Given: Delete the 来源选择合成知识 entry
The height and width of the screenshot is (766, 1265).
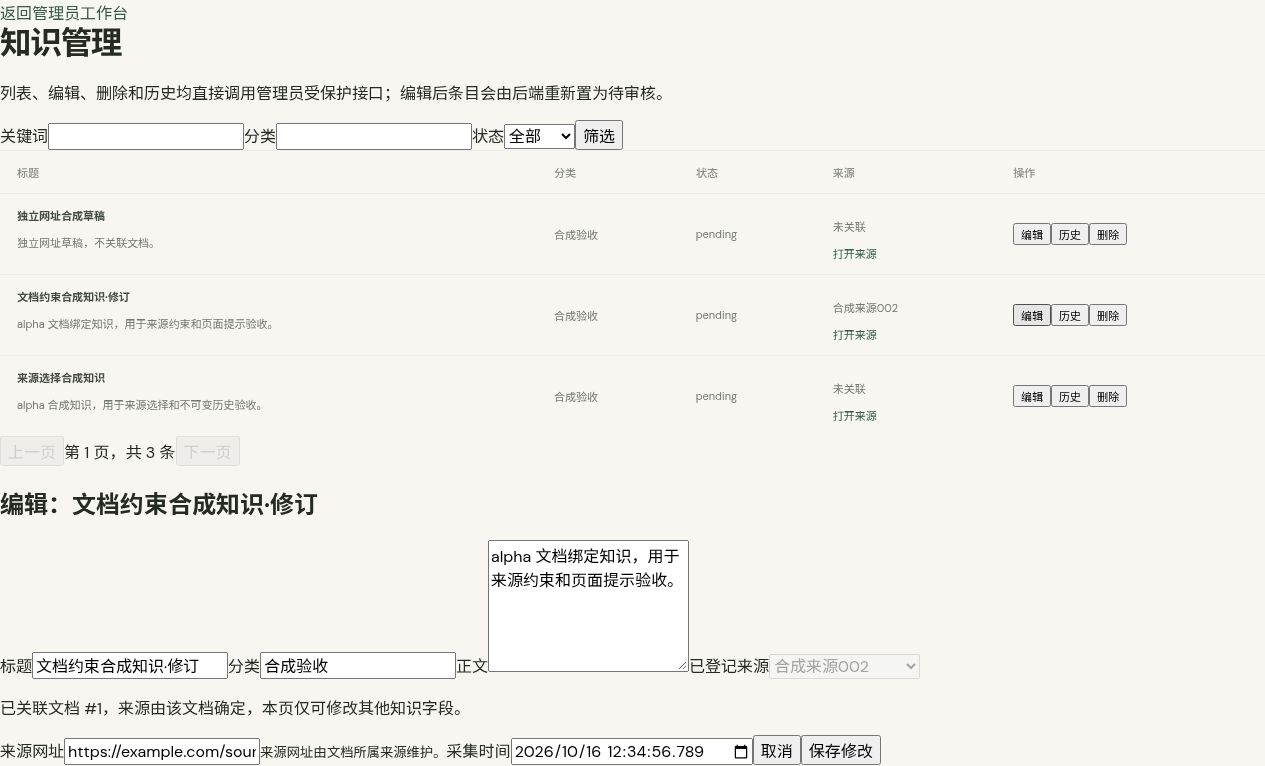Looking at the screenshot, I should [1107, 396].
